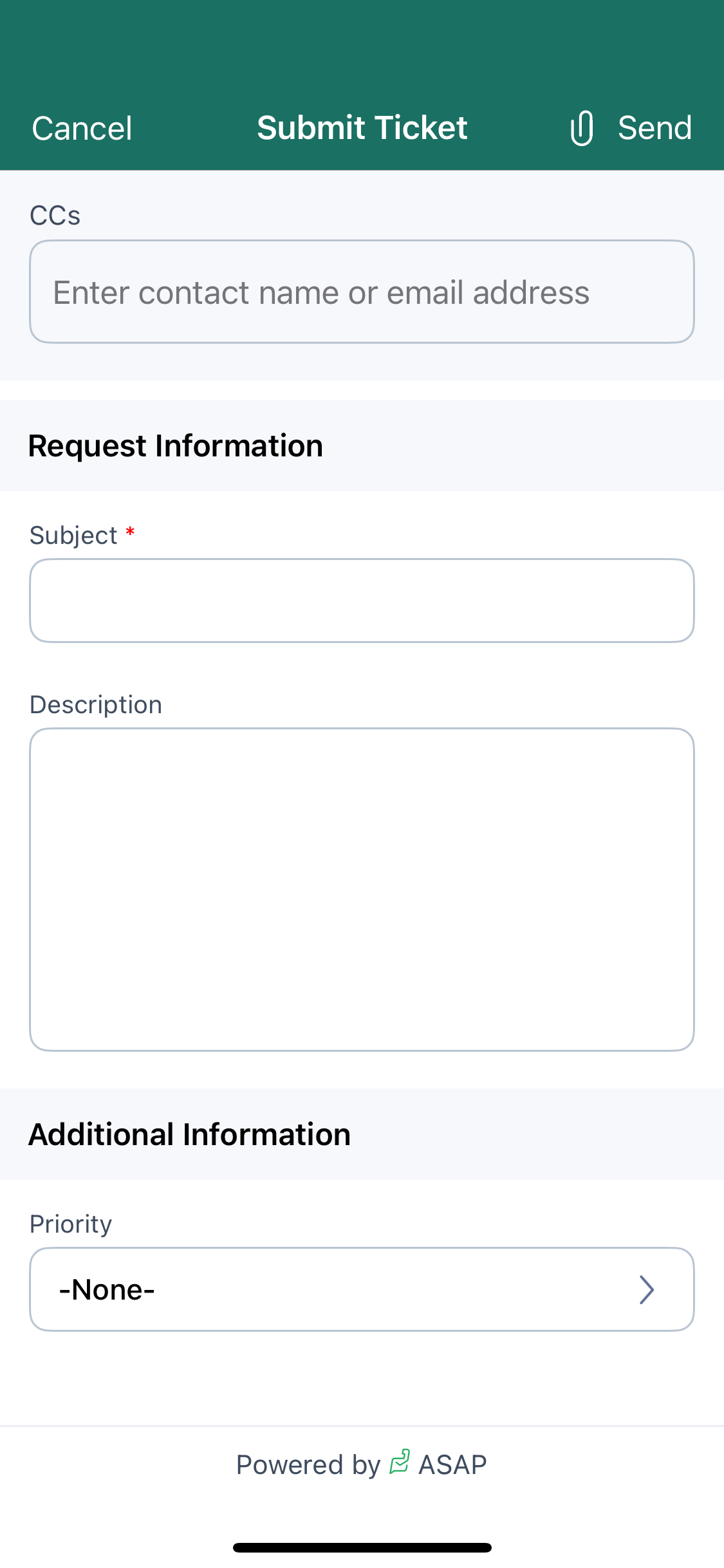
Task: Select the Additional Information section header
Action: 189,1134
